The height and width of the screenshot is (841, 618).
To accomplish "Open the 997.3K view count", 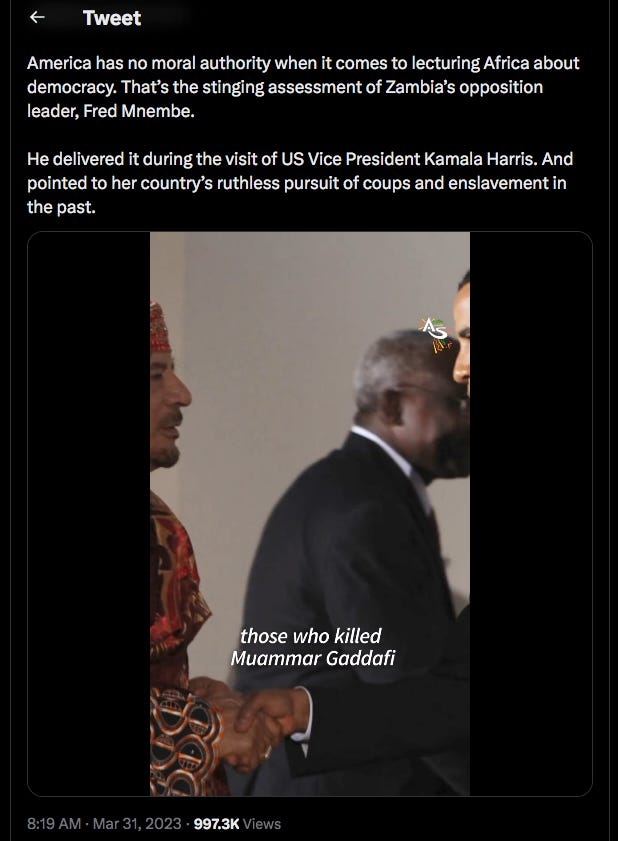I will click(x=216, y=823).
